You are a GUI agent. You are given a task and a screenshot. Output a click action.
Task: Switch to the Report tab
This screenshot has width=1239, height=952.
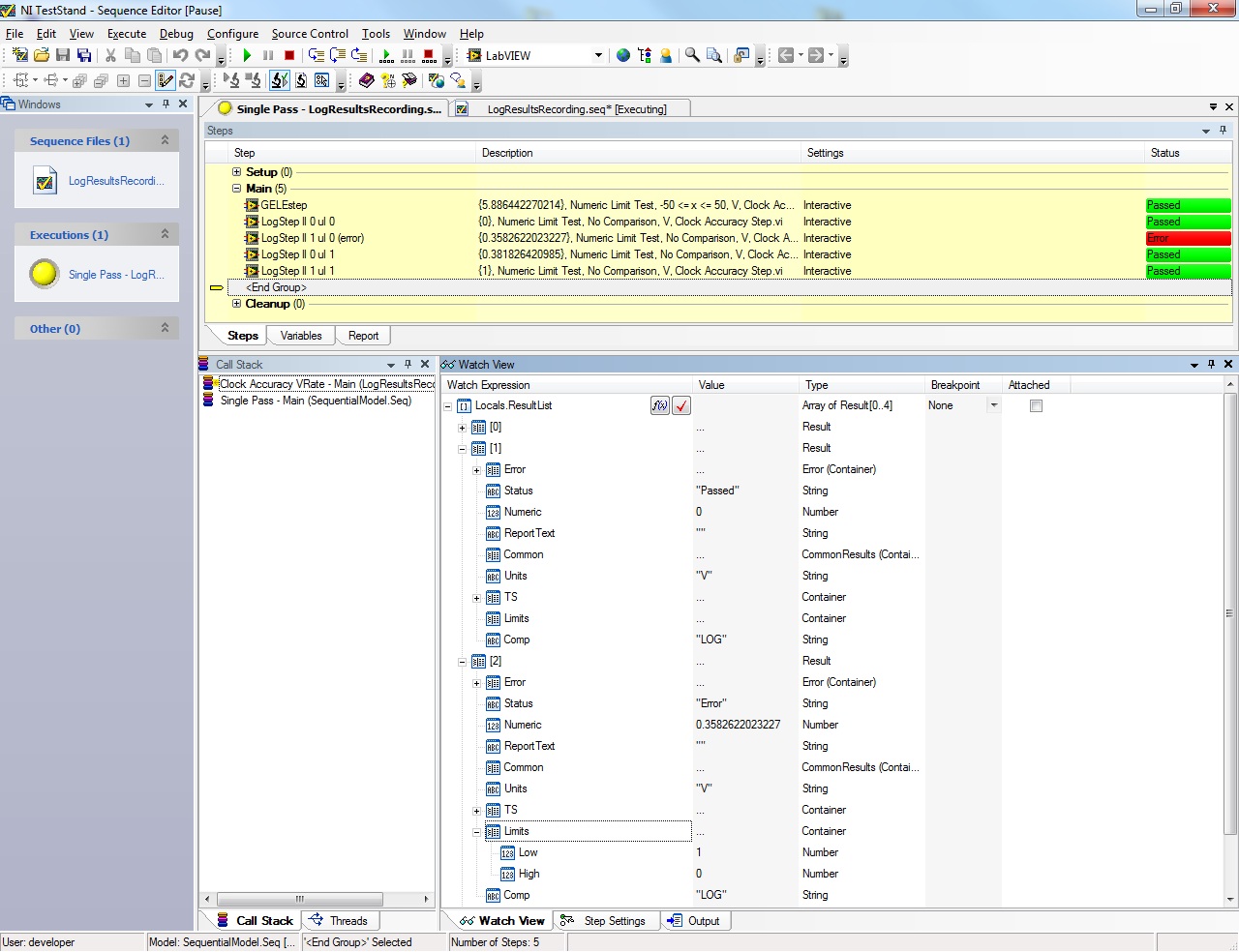click(363, 336)
